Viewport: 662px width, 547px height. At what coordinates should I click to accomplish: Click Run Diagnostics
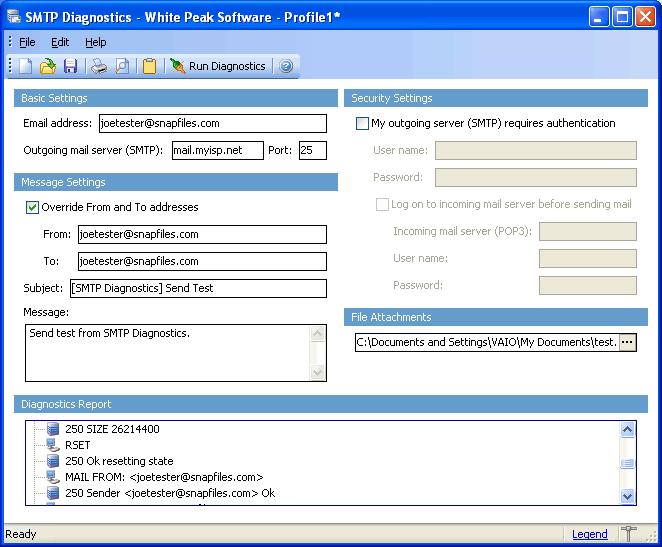pos(218,66)
